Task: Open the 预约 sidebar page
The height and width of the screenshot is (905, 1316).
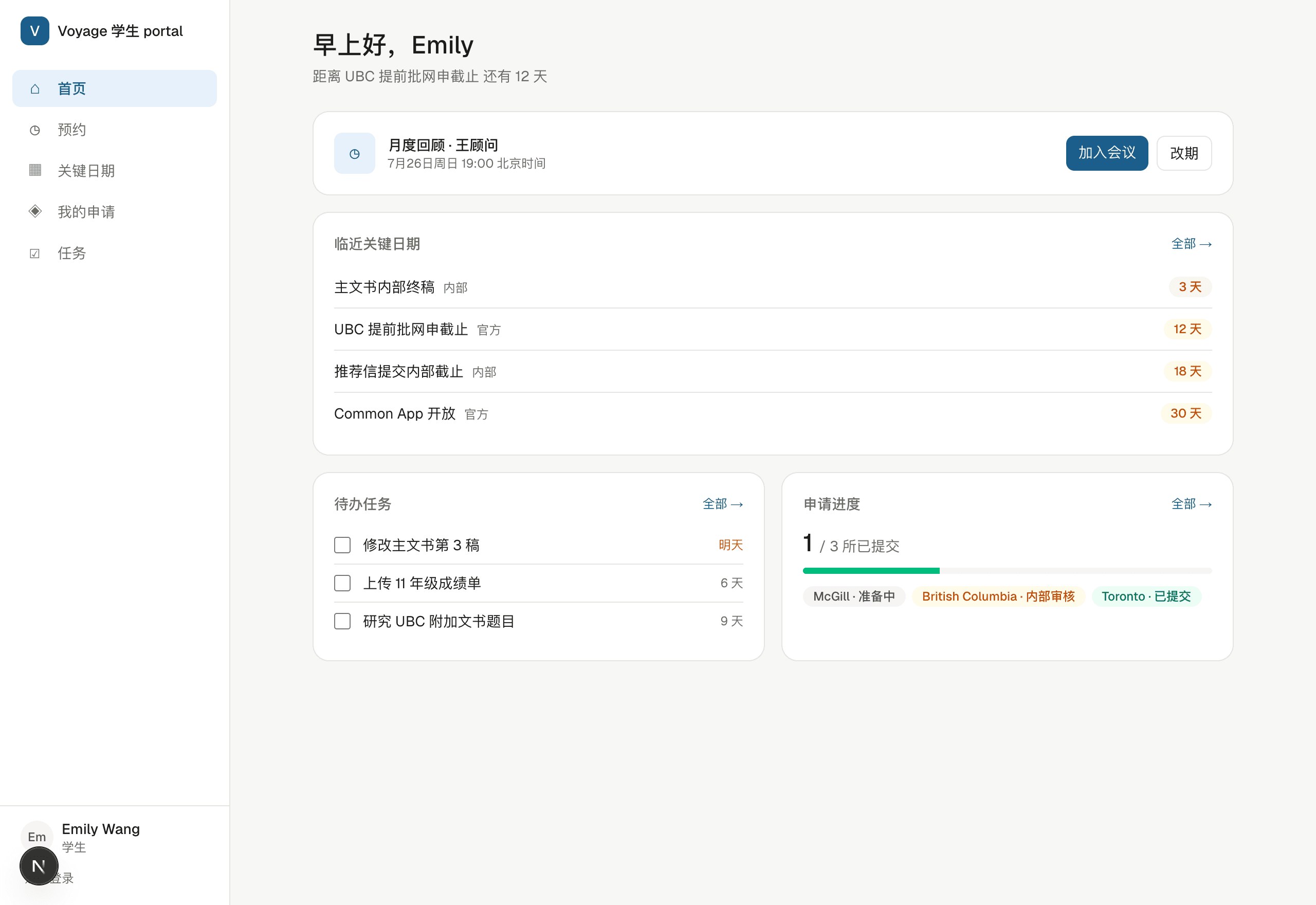Action: [x=115, y=130]
